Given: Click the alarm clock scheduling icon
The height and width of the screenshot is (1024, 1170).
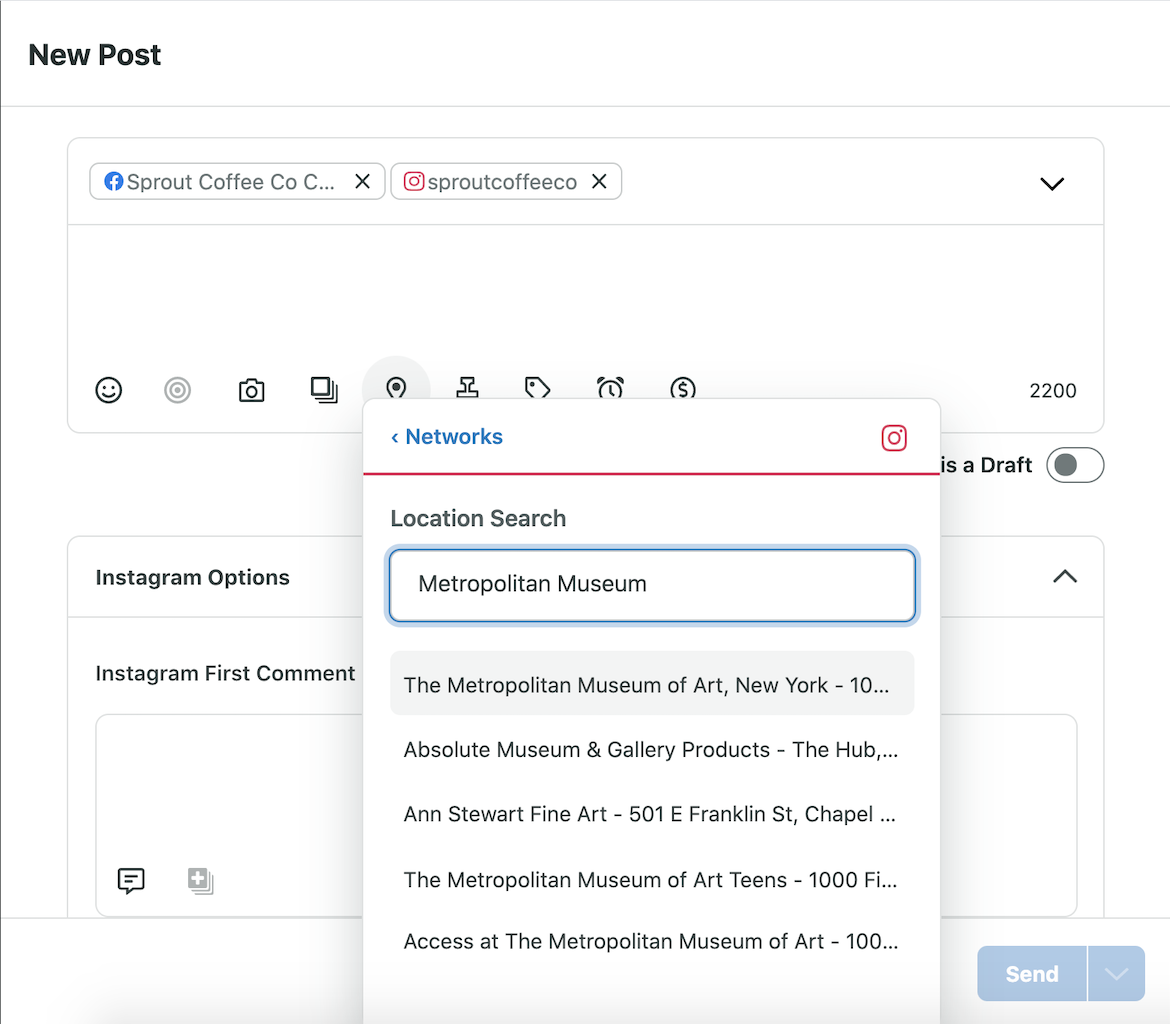Looking at the screenshot, I should [x=610, y=388].
